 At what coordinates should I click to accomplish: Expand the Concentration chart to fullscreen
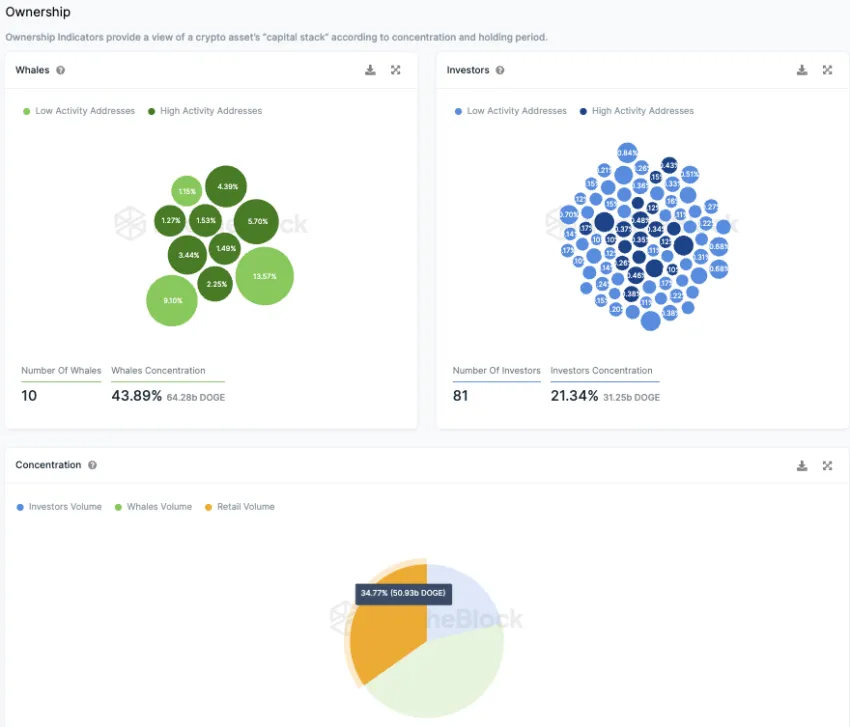pyautogui.click(x=827, y=466)
